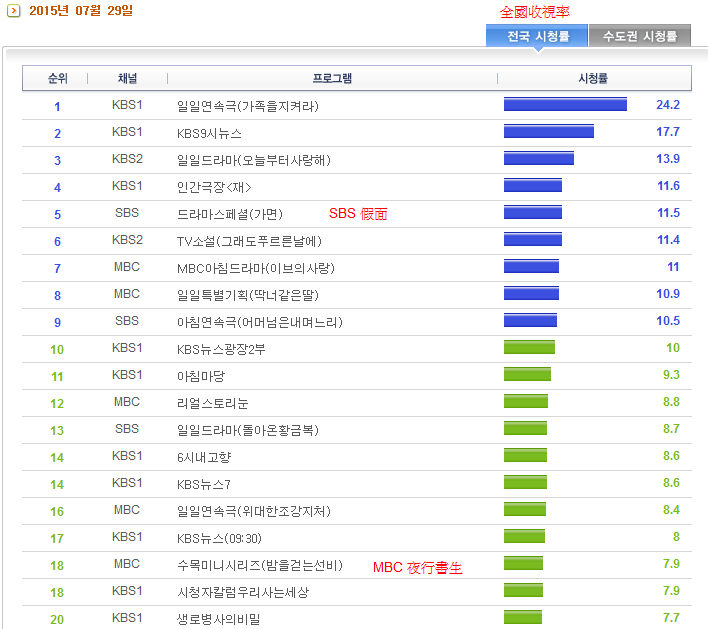The width and height of the screenshot is (708, 629).
Task: Click the 8.7 rating value
Action: click(x=671, y=429)
